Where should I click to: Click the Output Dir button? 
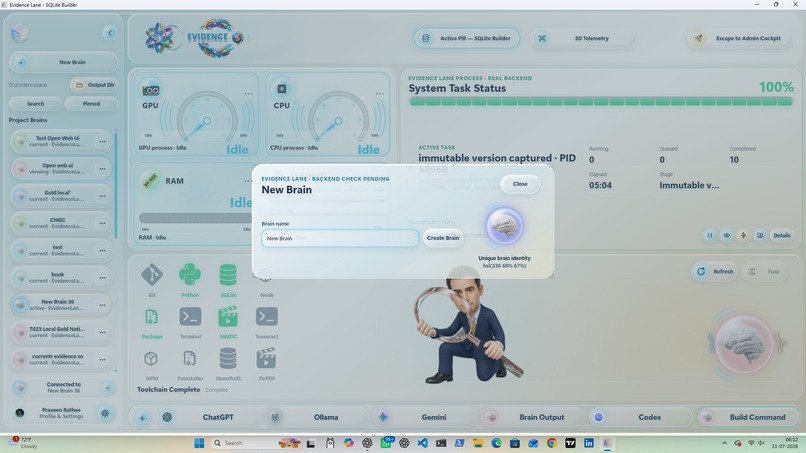94,85
